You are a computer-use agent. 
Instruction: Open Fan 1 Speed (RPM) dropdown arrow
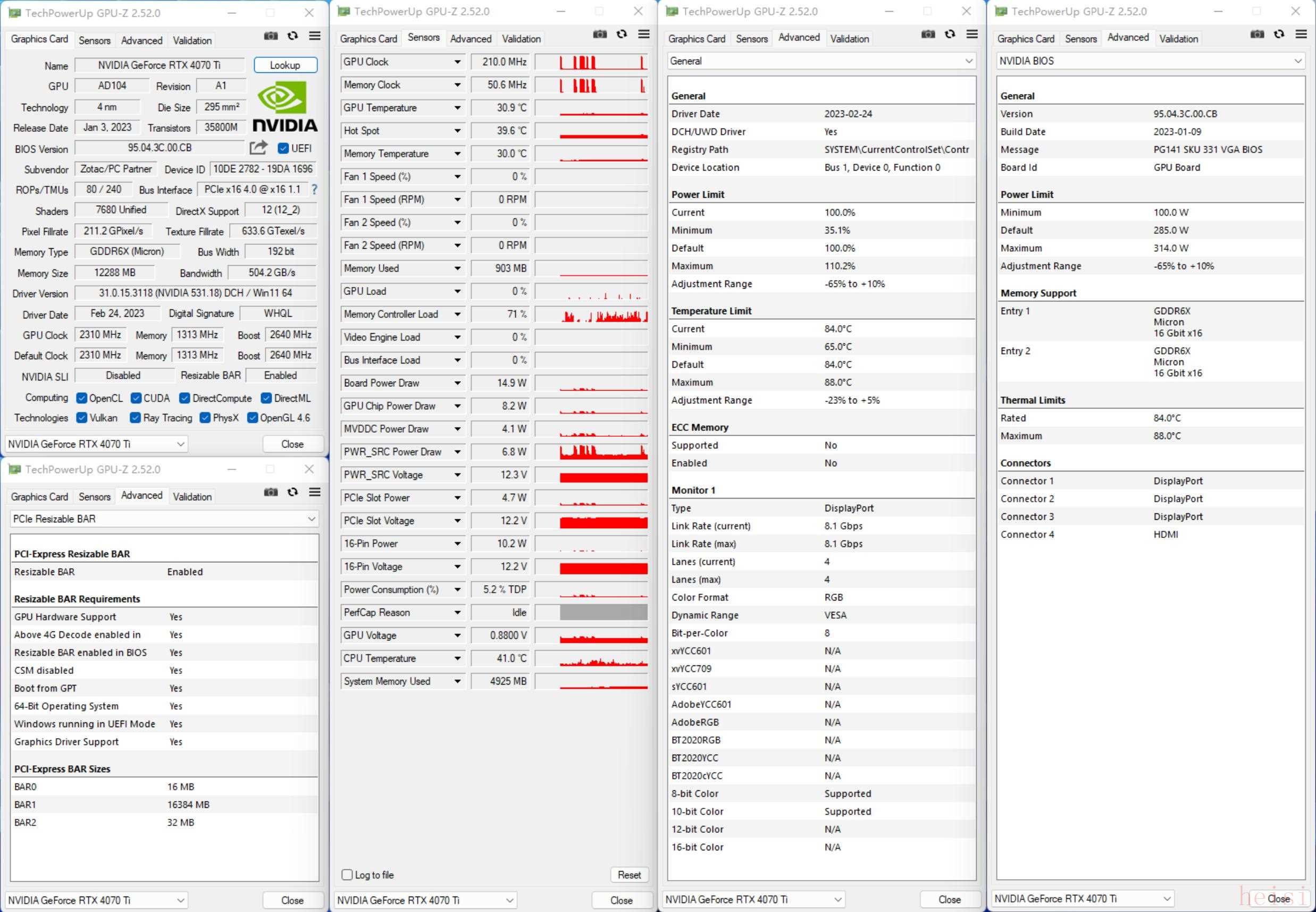(457, 199)
